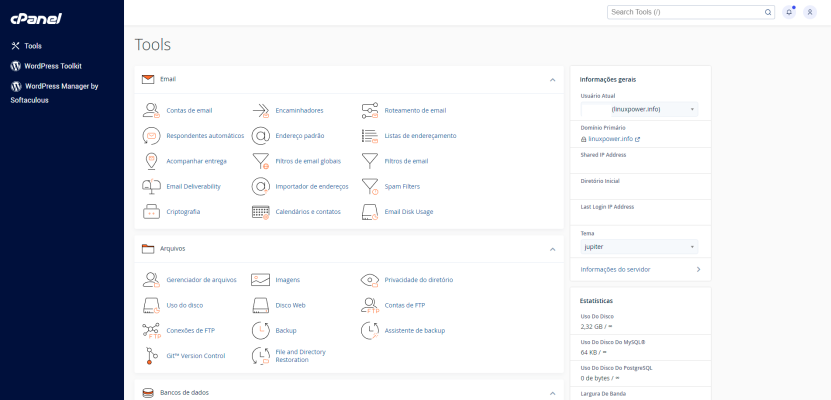
Task: Open the Email Deliverability link
Action: tap(193, 186)
